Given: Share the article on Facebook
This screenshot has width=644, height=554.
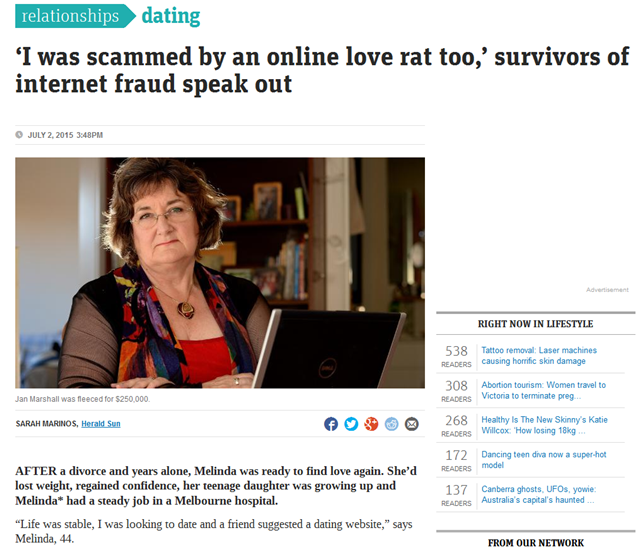Looking at the screenshot, I should coord(331,423).
